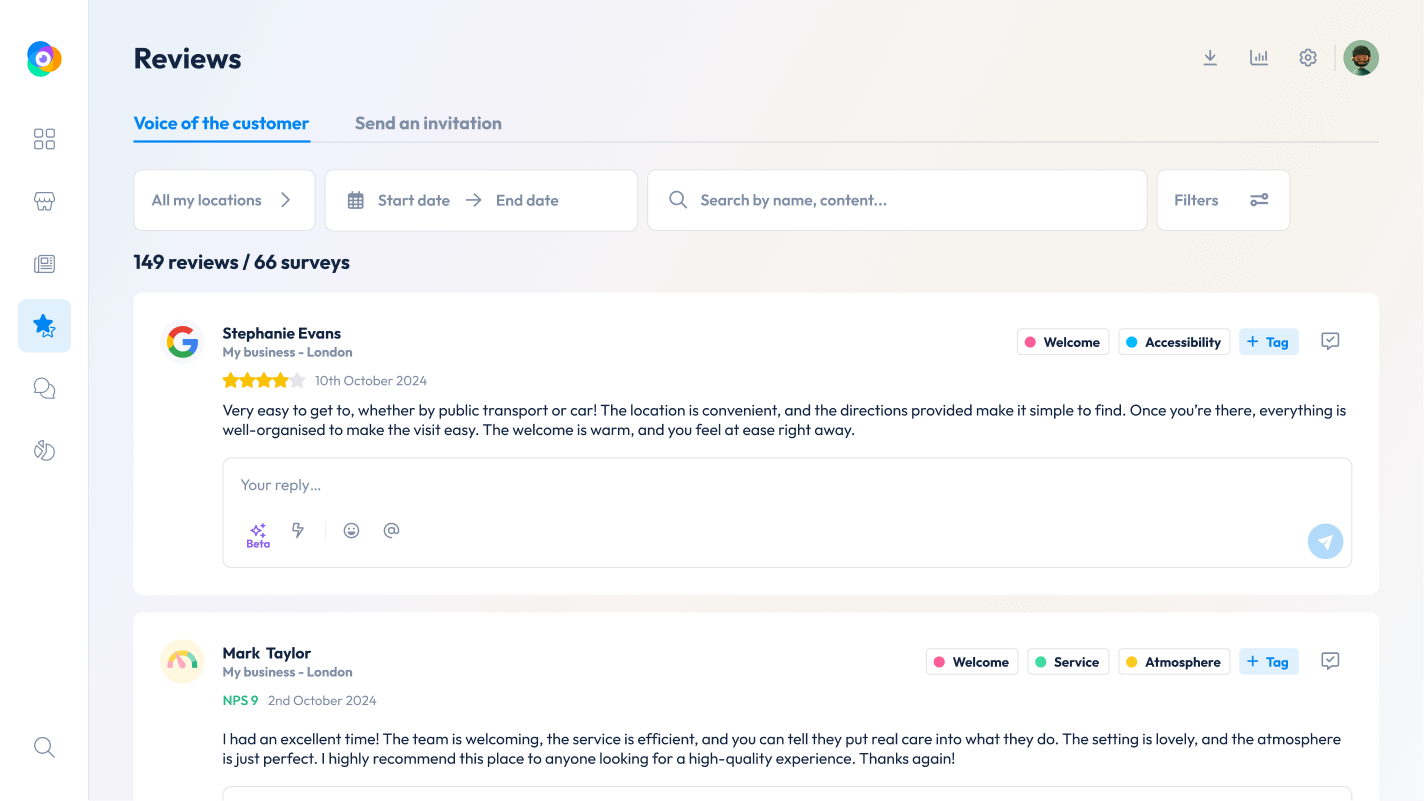Click the 10th October 2024 date

(371, 380)
